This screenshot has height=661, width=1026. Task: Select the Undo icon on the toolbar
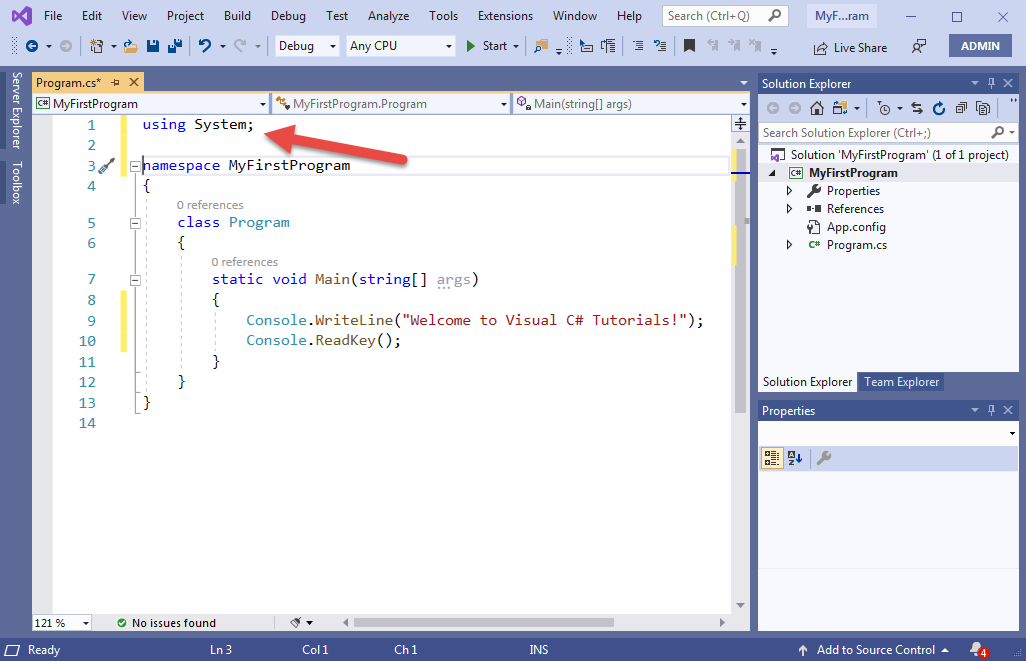[x=207, y=47]
